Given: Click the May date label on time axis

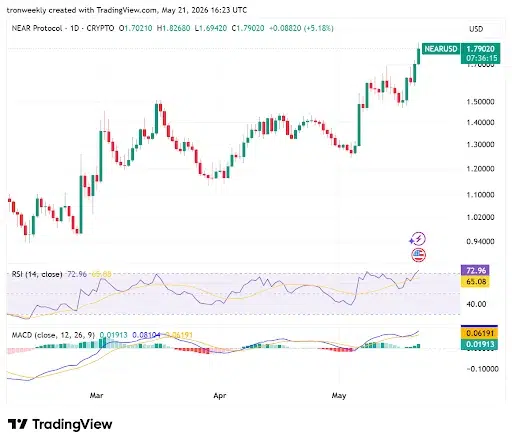Looking at the screenshot, I should pos(339,396).
